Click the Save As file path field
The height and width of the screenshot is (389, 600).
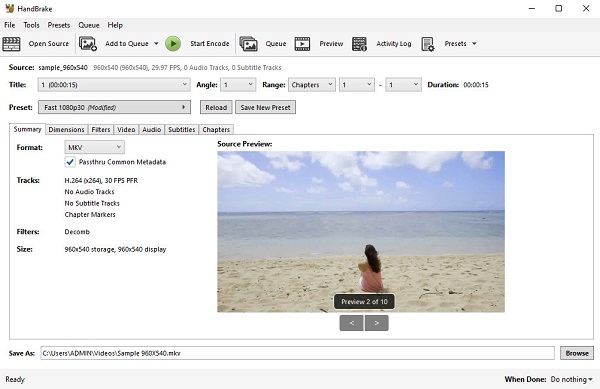click(297, 353)
